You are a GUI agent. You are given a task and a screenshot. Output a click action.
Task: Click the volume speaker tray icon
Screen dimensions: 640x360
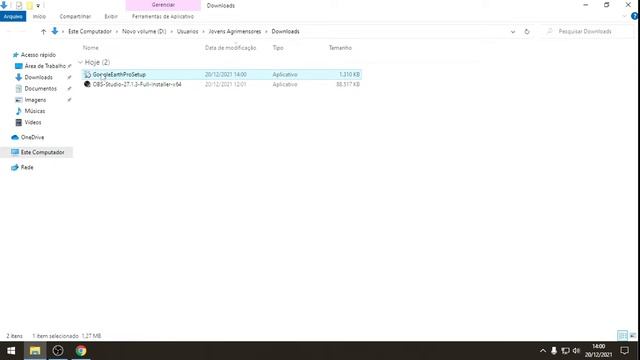click(576, 351)
